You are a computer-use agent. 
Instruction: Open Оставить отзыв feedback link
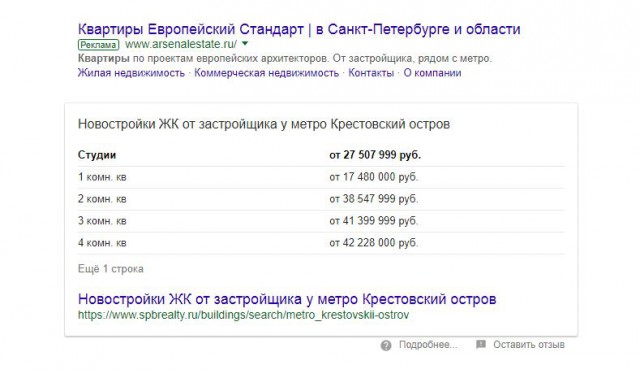(x=529, y=345)
